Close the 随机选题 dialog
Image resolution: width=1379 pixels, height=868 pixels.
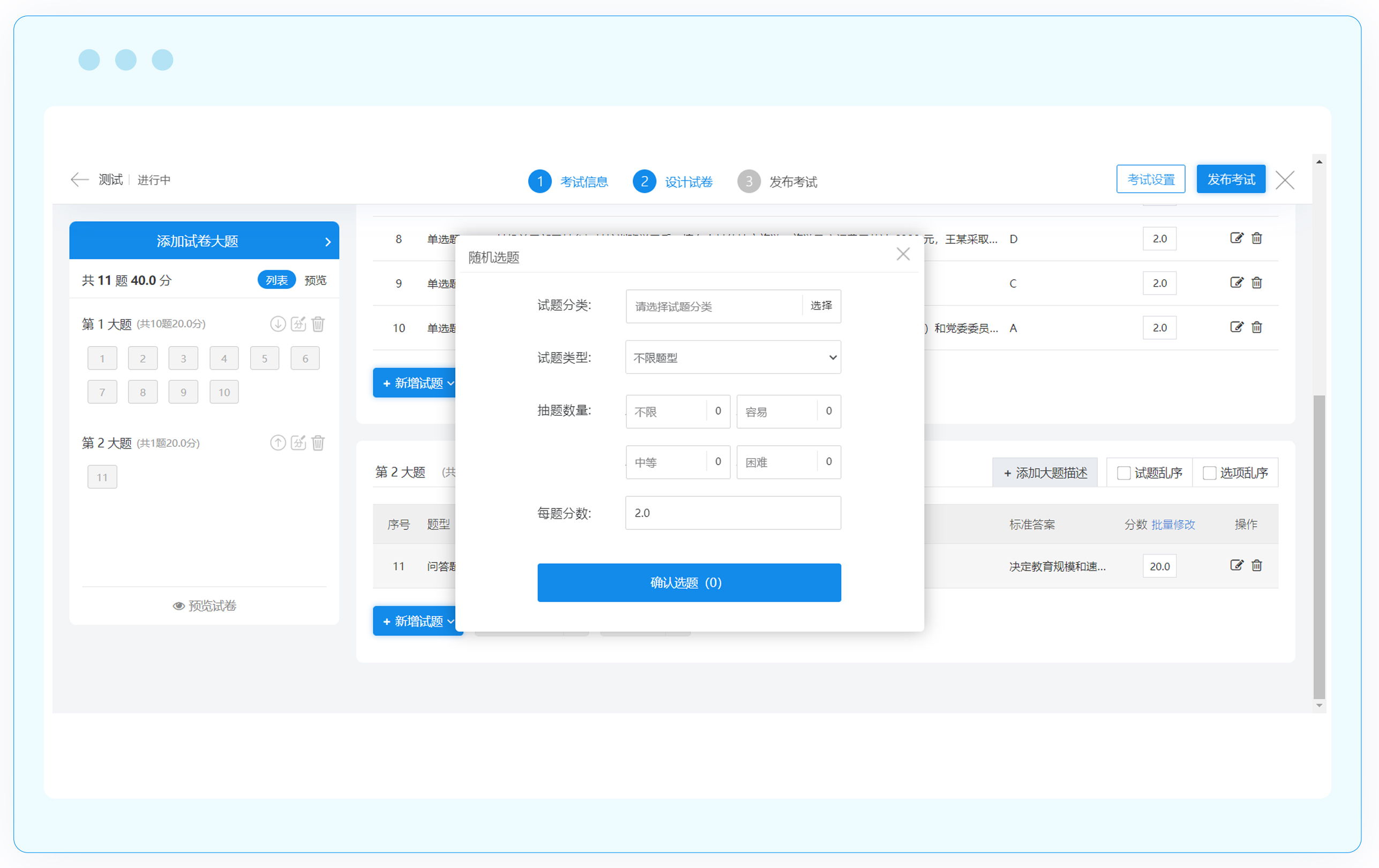(x=903, y=254)
